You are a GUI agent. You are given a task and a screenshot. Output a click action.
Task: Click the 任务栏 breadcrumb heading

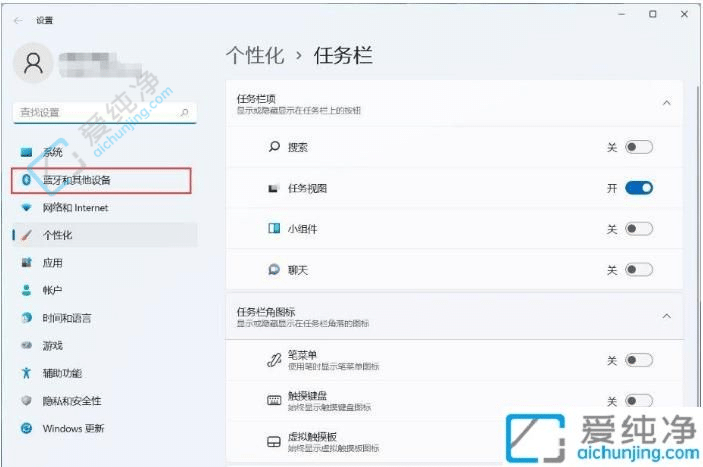[343, 56]
